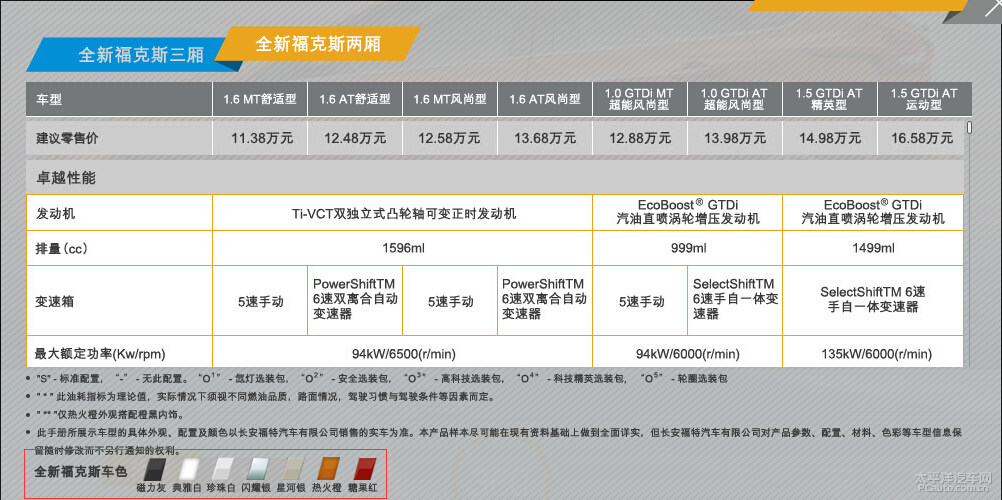Screen dimensions: 1002x500
Task: Click the 14.98万元 price cell
Action: click(829, 137)
